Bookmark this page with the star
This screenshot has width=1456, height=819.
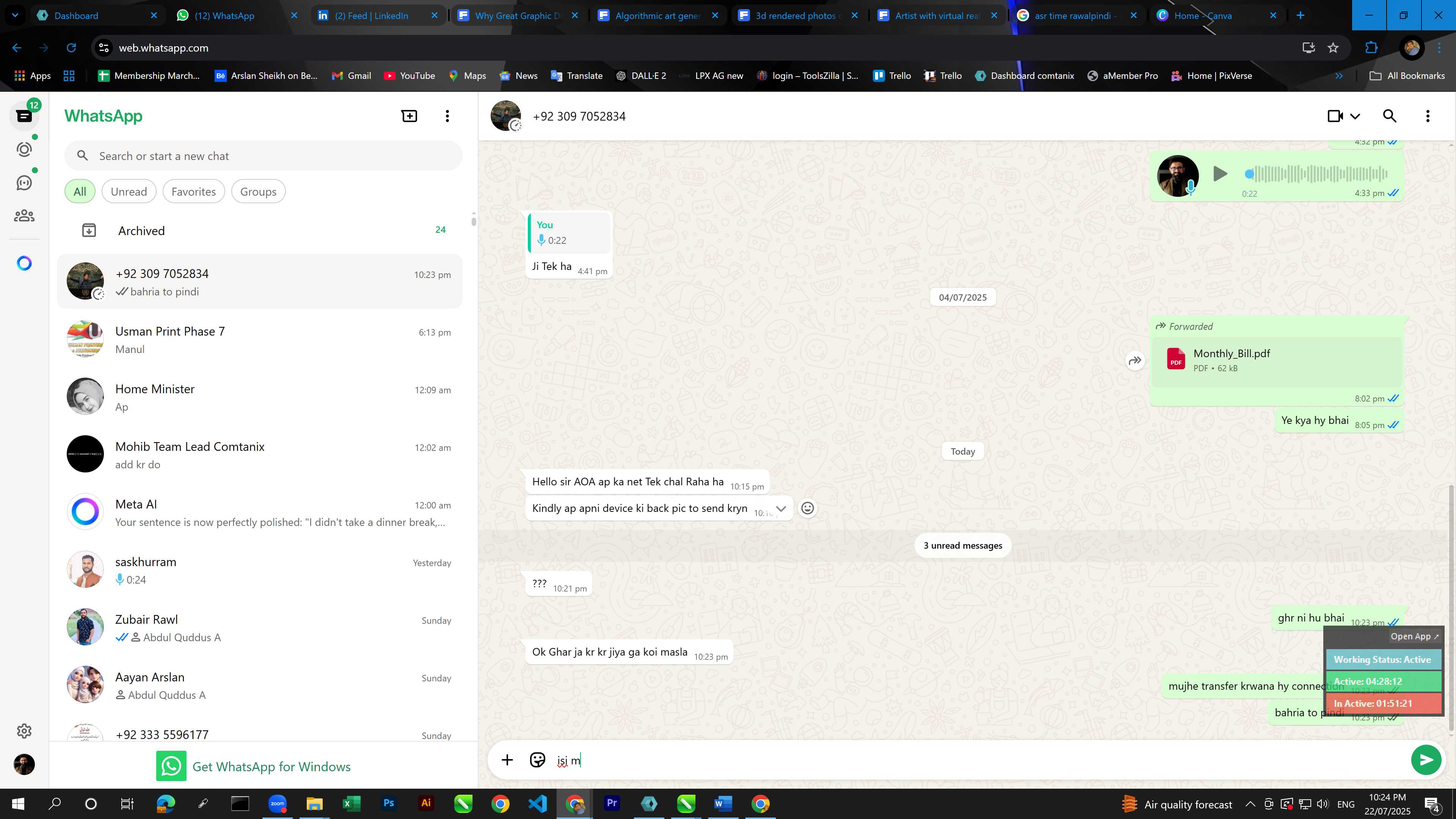click(1334, 48)
